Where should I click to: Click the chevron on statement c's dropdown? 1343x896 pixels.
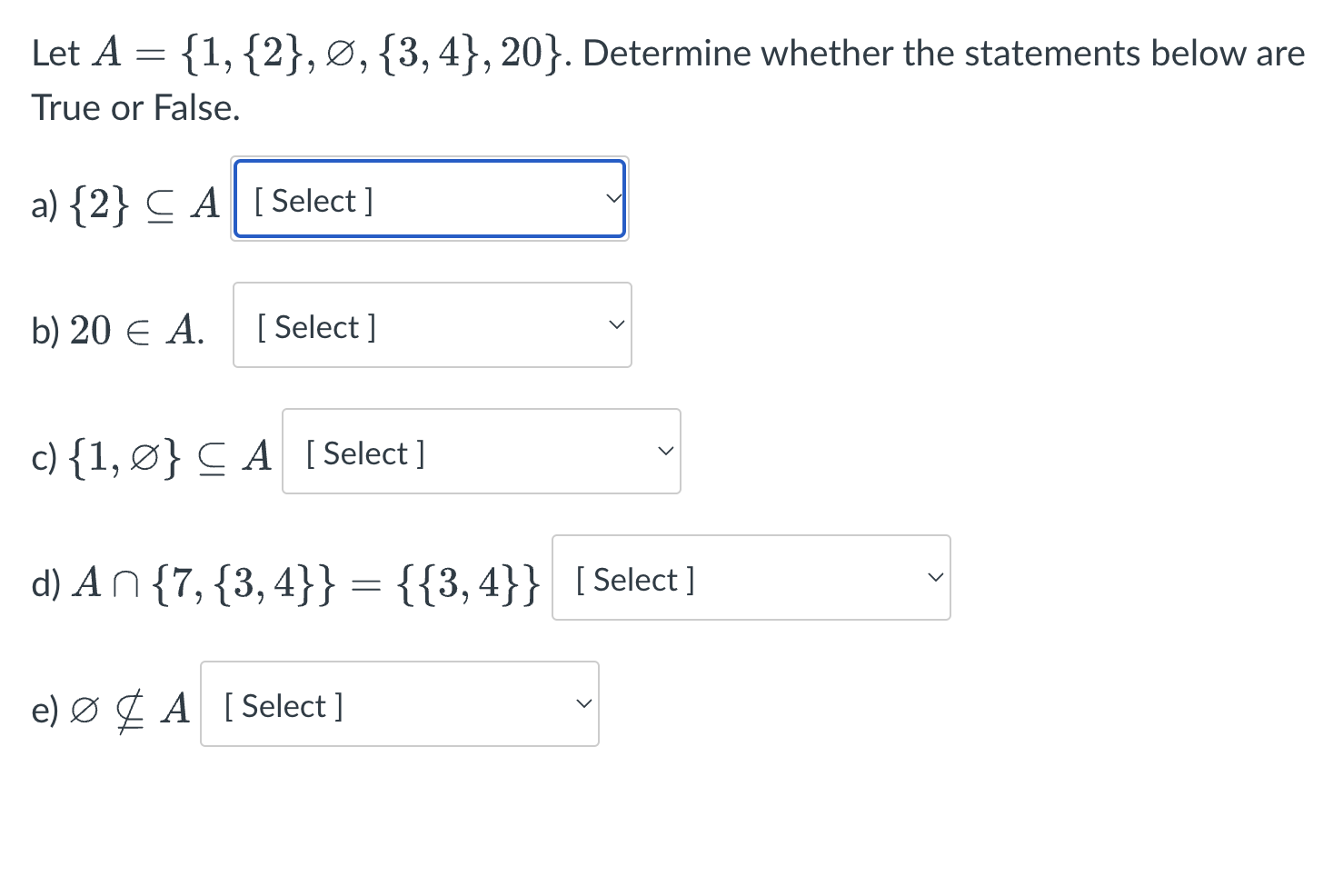[665, 452]
